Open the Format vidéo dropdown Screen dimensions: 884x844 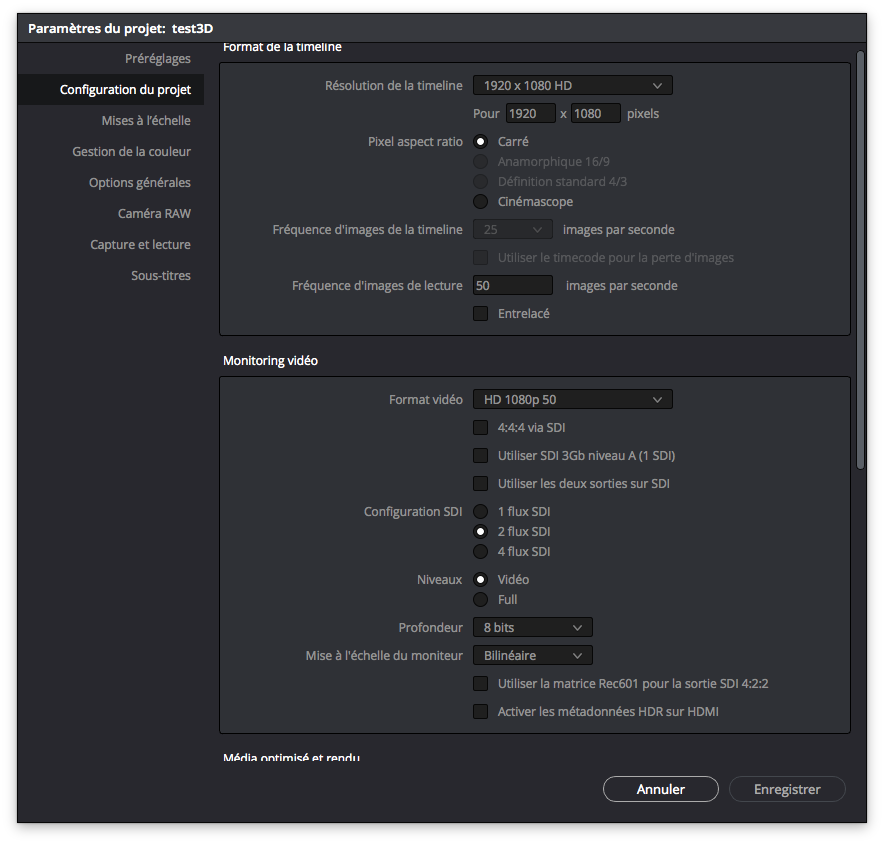(572, 399)
